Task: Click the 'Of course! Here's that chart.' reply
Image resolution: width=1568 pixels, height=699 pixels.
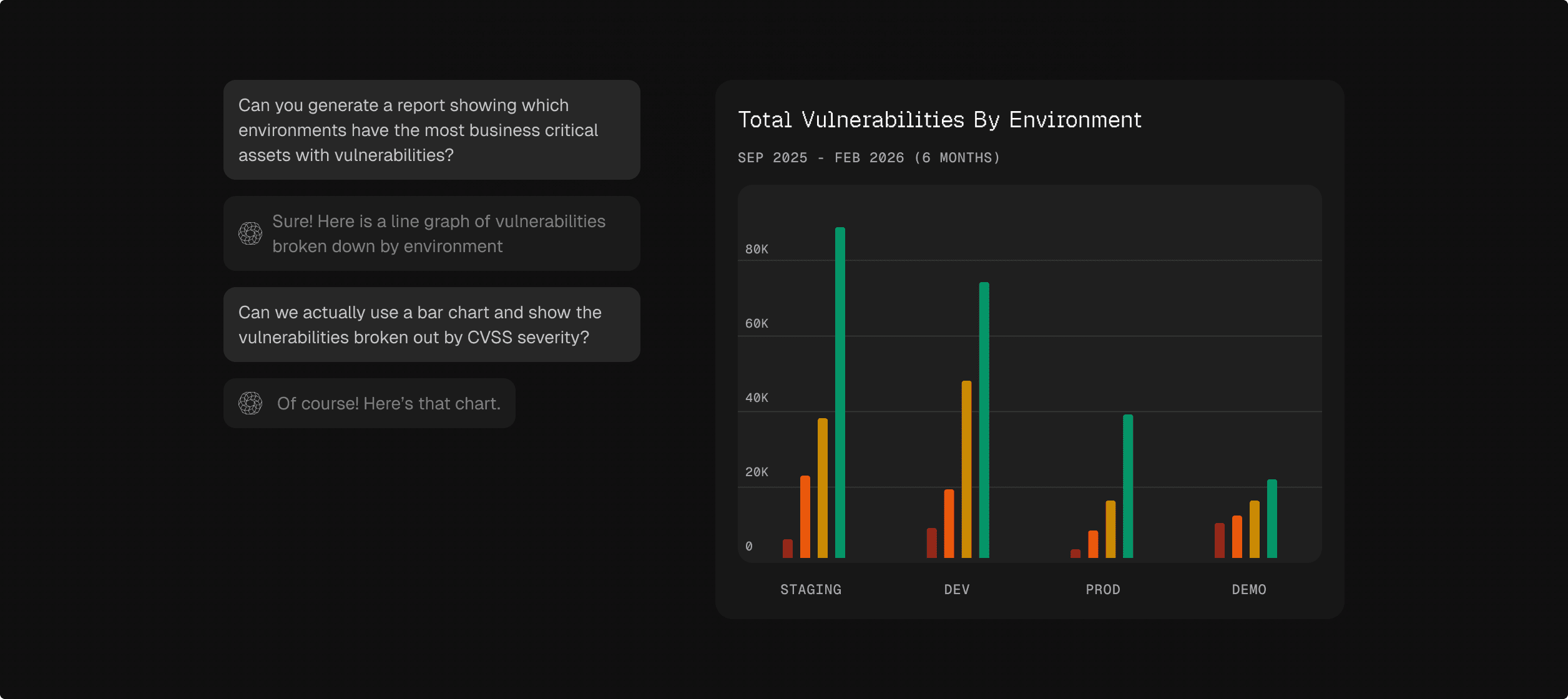Action: pyautogui.click(x=388, y=403)
